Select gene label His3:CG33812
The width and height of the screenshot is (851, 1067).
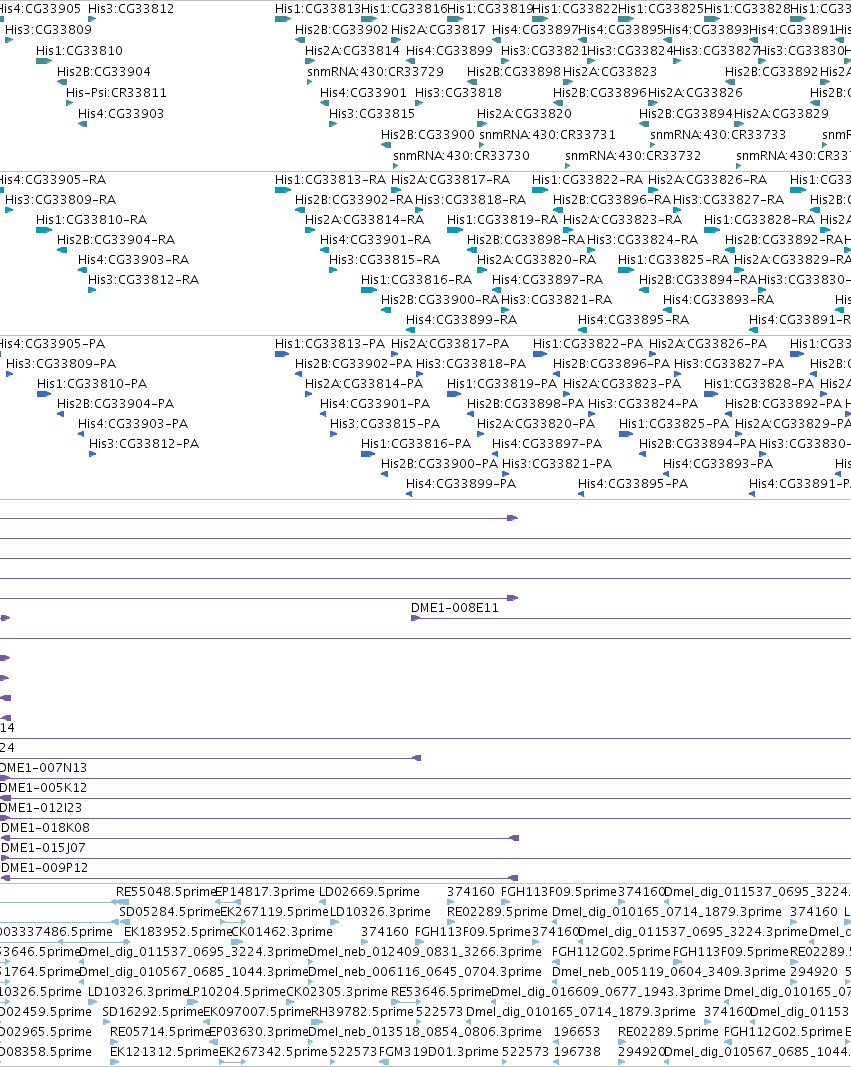pyautogui.click(x=131, y=9)
